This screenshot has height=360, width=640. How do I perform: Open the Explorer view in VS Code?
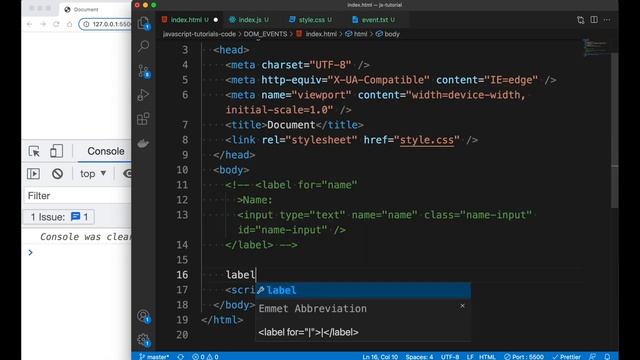(143, 22)
